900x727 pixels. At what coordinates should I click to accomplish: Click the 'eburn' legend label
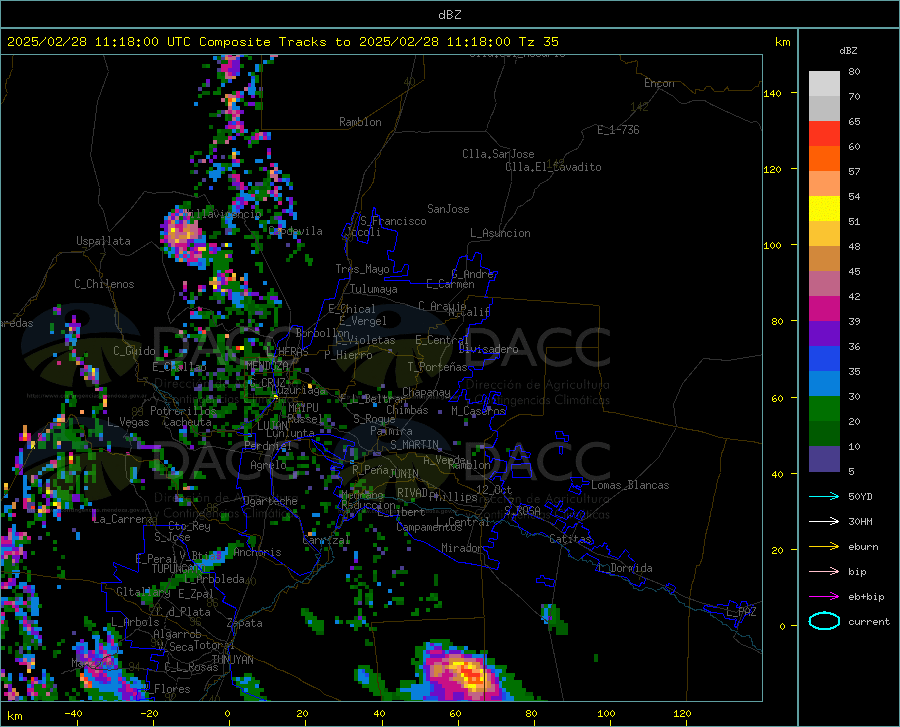(x=863, y=547)
